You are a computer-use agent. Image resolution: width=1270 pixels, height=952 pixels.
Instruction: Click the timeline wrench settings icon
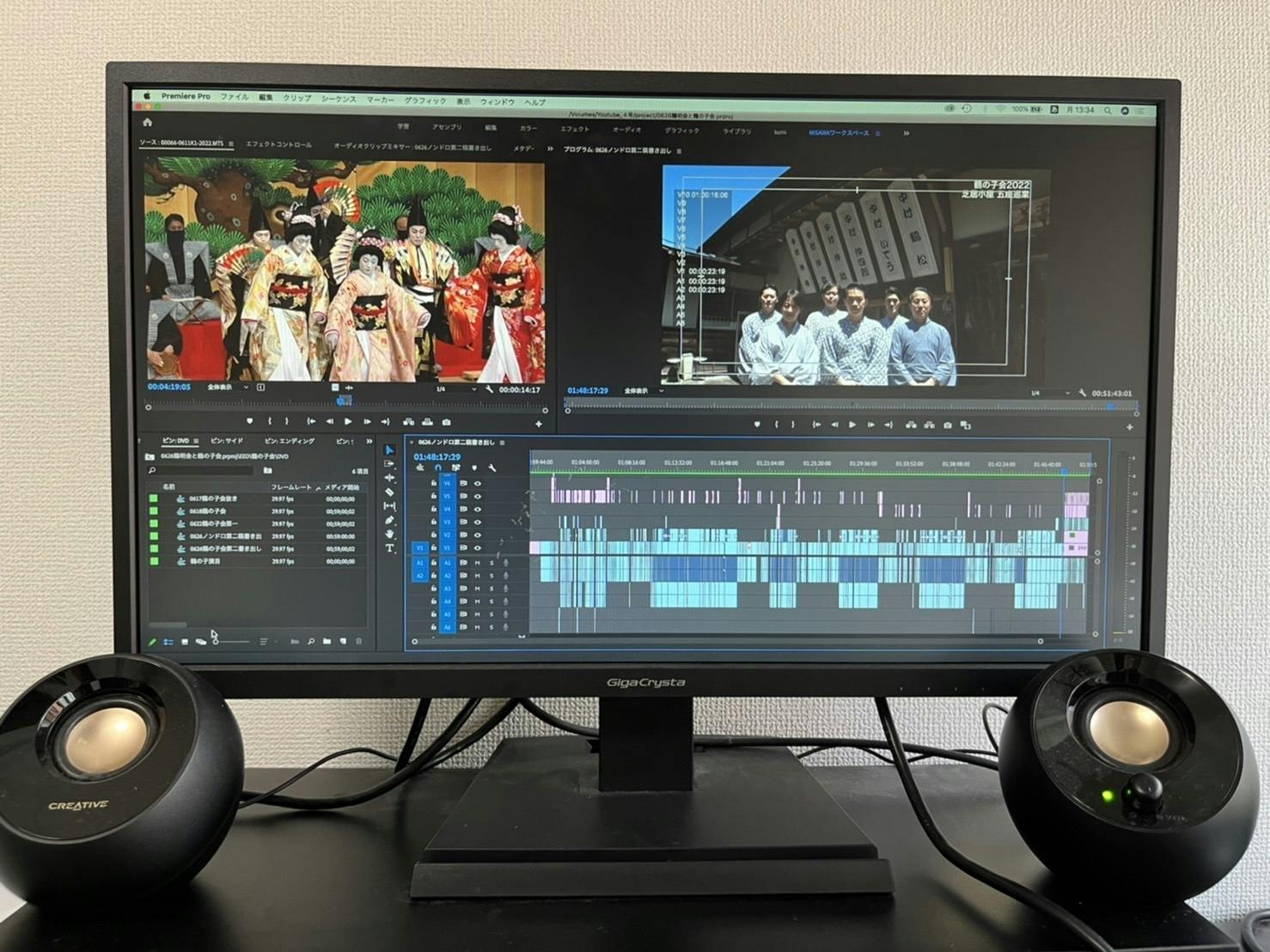pos(492,468)
